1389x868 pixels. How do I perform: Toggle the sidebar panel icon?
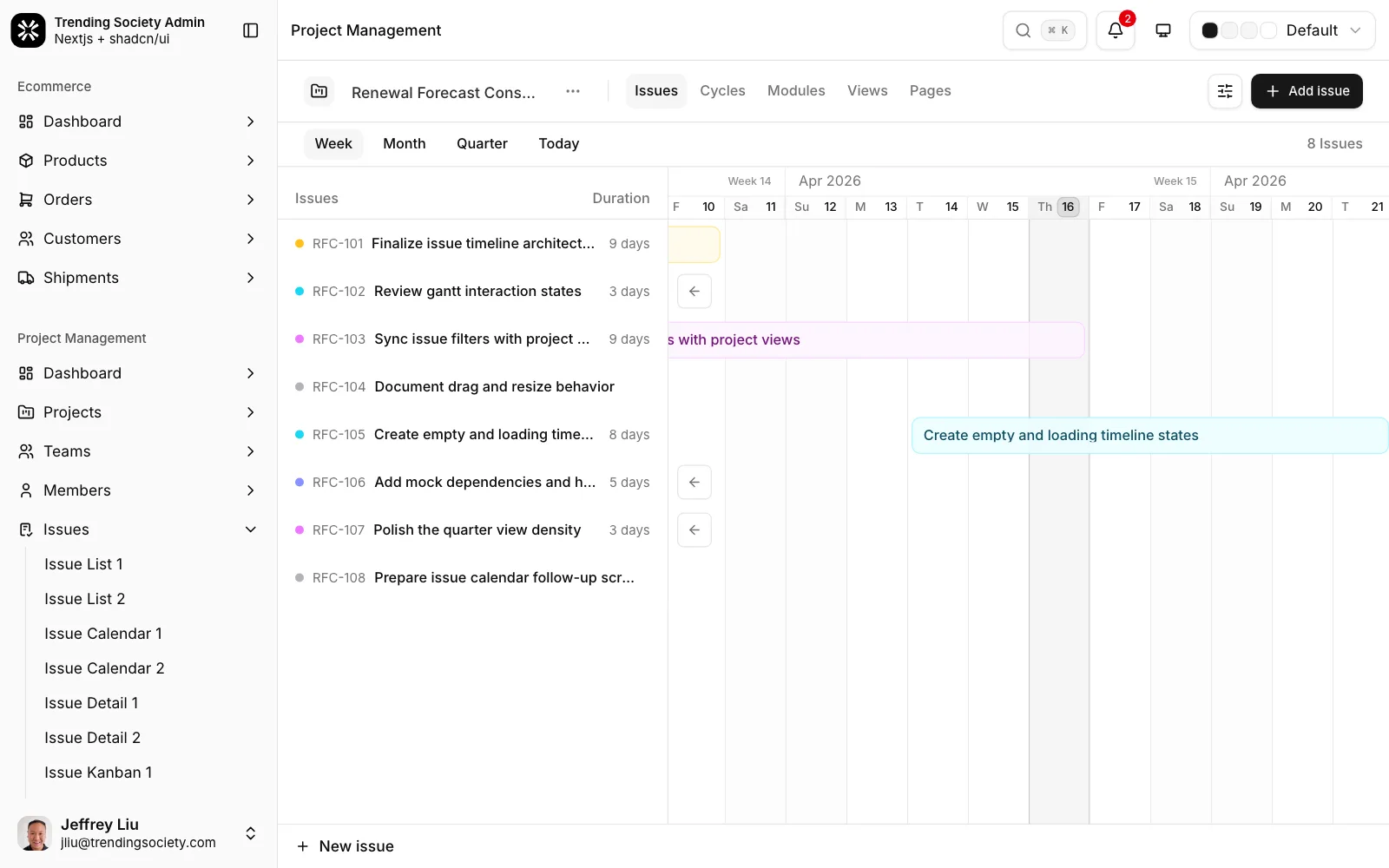tap(251, 30)
